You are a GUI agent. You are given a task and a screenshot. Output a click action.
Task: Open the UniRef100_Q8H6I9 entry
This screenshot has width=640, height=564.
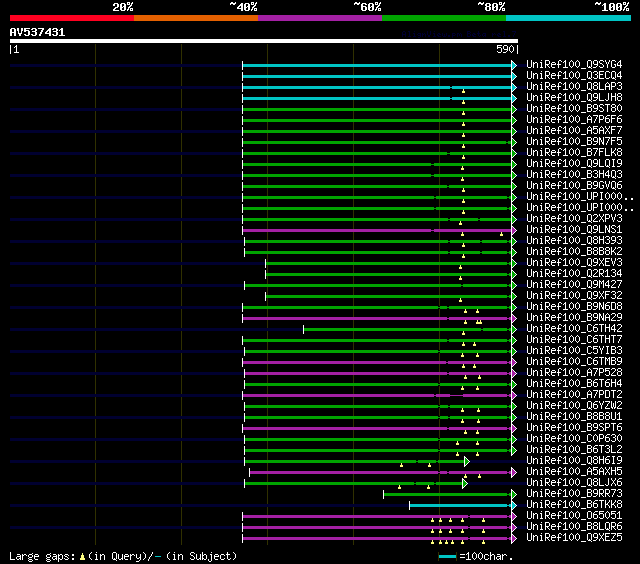pyautogui.click(x=574, y=461)
